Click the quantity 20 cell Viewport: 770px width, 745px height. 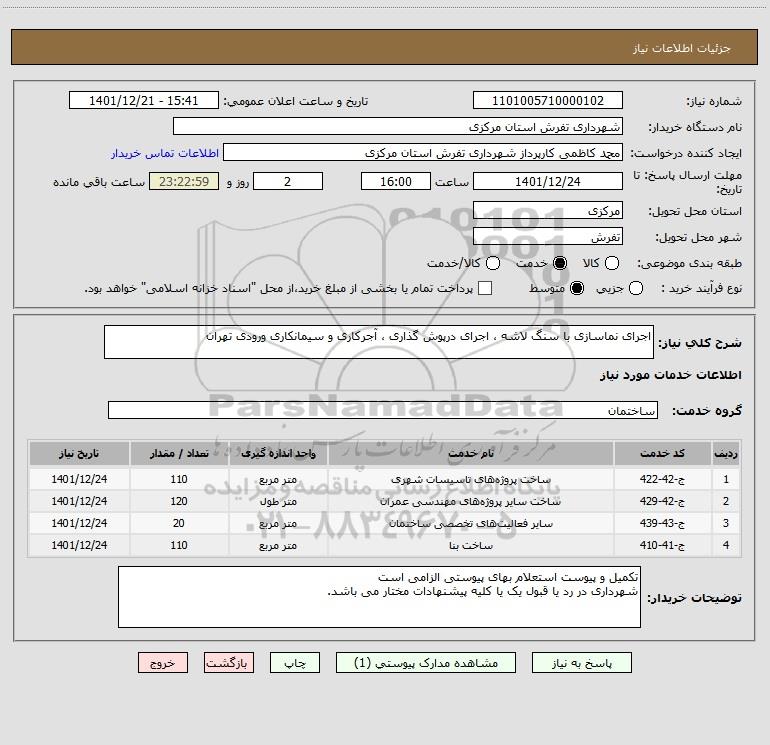click(x=179, y=524)
